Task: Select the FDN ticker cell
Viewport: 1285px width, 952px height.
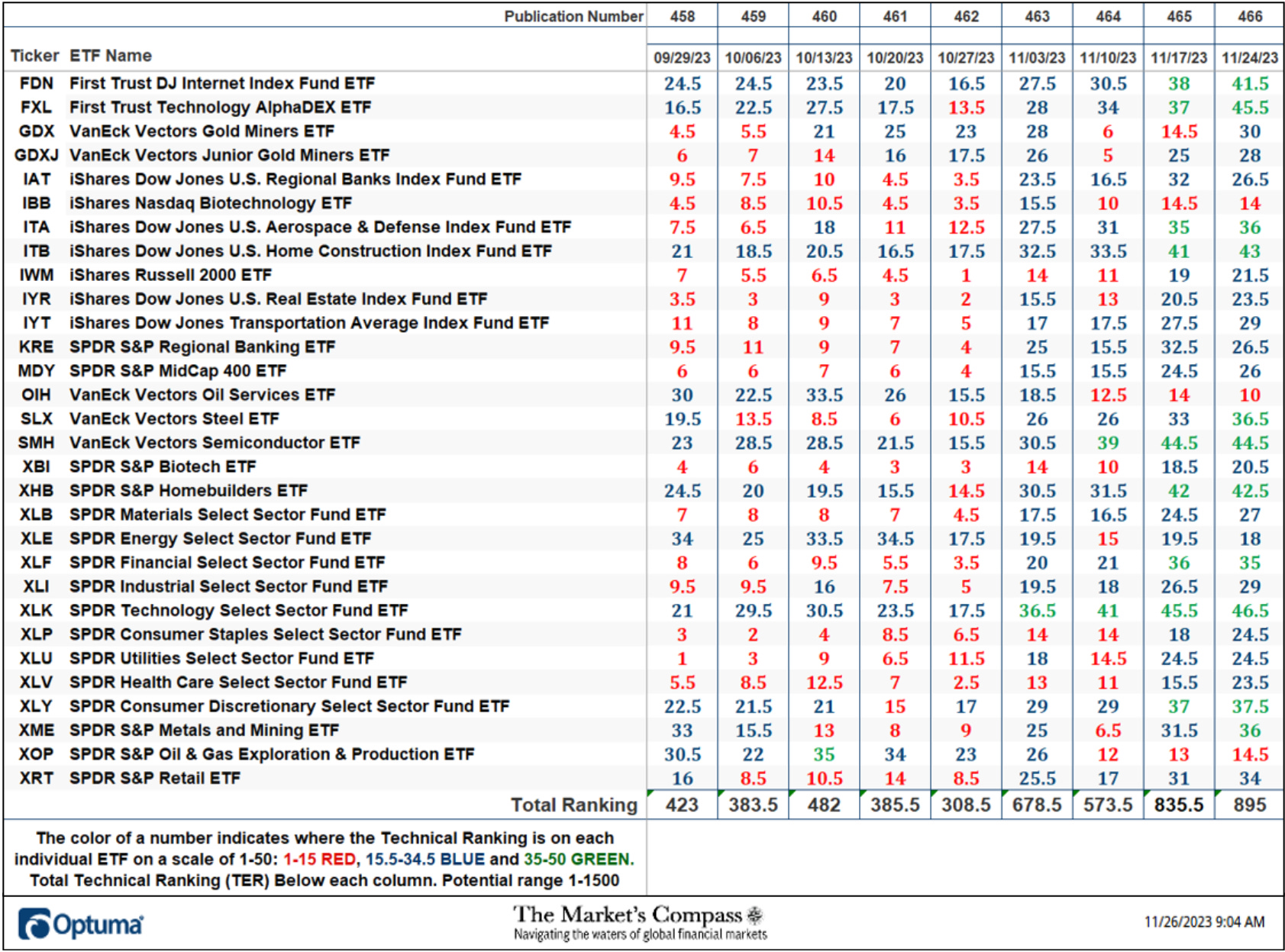Action: tap(36, 83)
